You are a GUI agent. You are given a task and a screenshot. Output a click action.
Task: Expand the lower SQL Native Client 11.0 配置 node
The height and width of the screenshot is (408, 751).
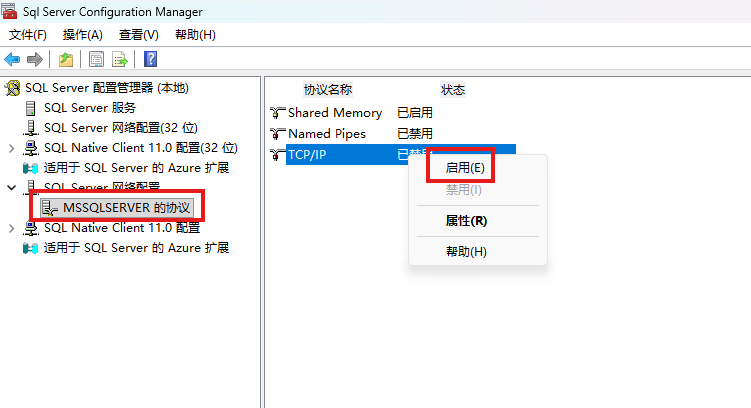tap(11, 228)
